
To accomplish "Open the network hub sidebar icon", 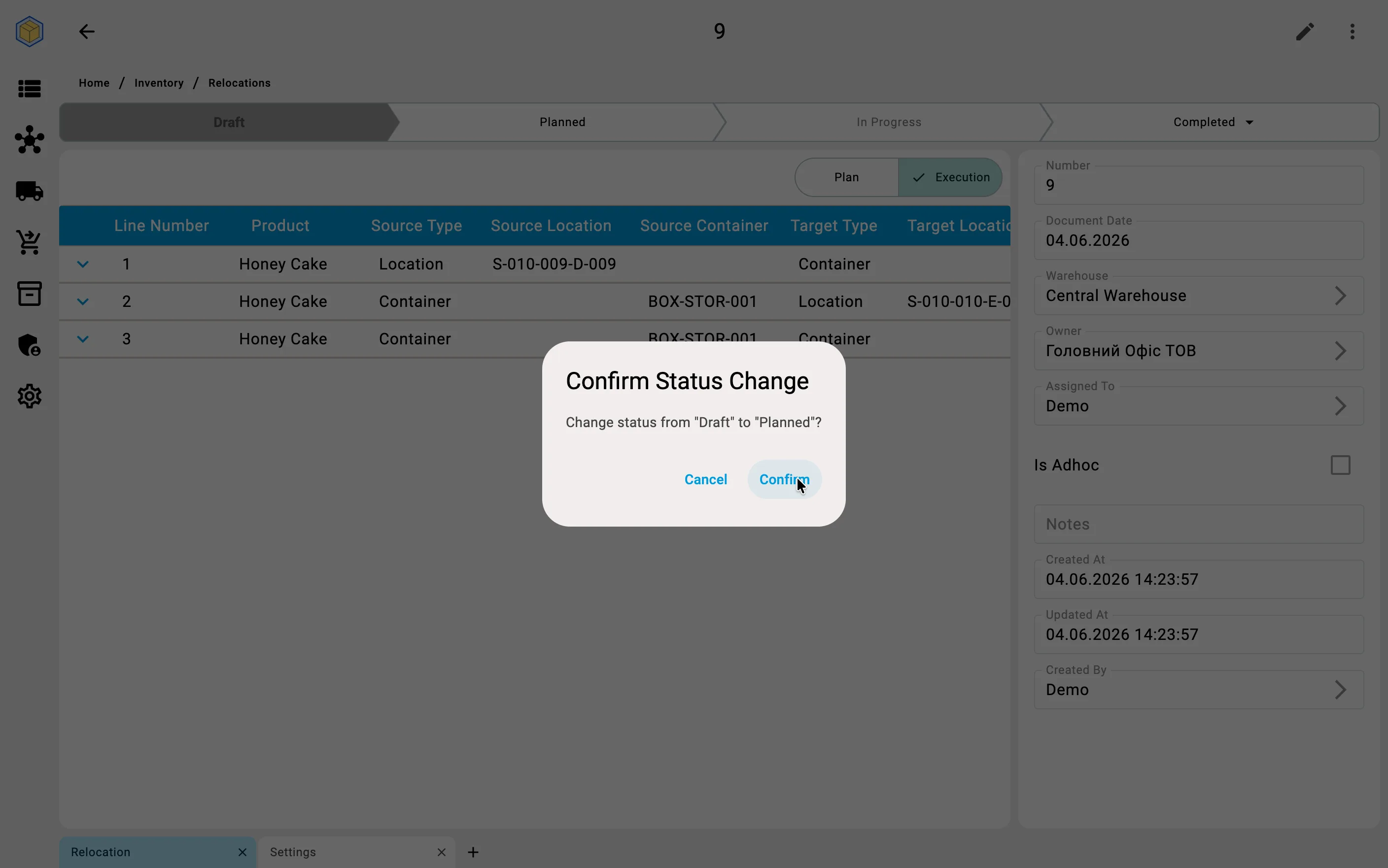I will pos(29,139).
